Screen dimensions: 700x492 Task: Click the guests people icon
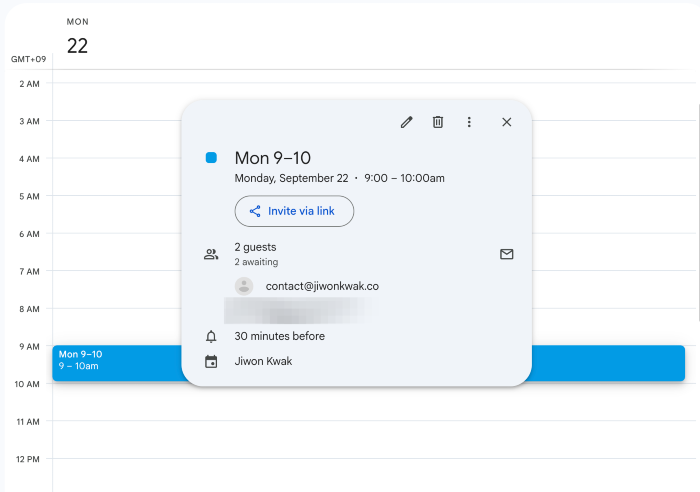pos(211,254)
